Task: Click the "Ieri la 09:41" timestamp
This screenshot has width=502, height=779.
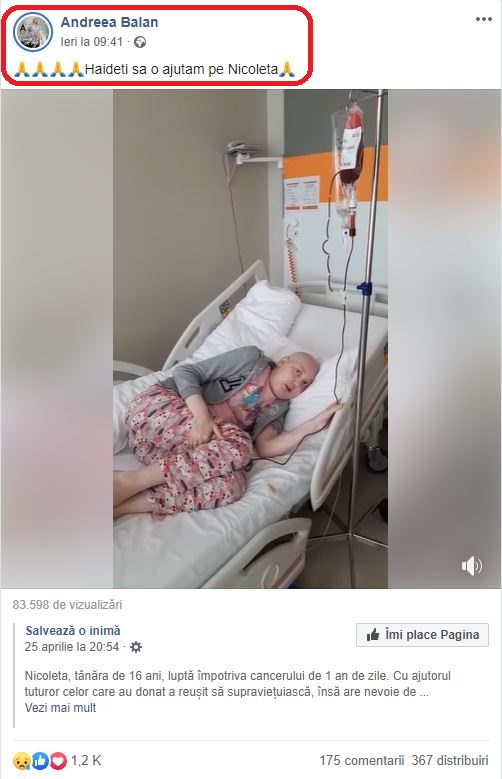Action: (91, 42)
